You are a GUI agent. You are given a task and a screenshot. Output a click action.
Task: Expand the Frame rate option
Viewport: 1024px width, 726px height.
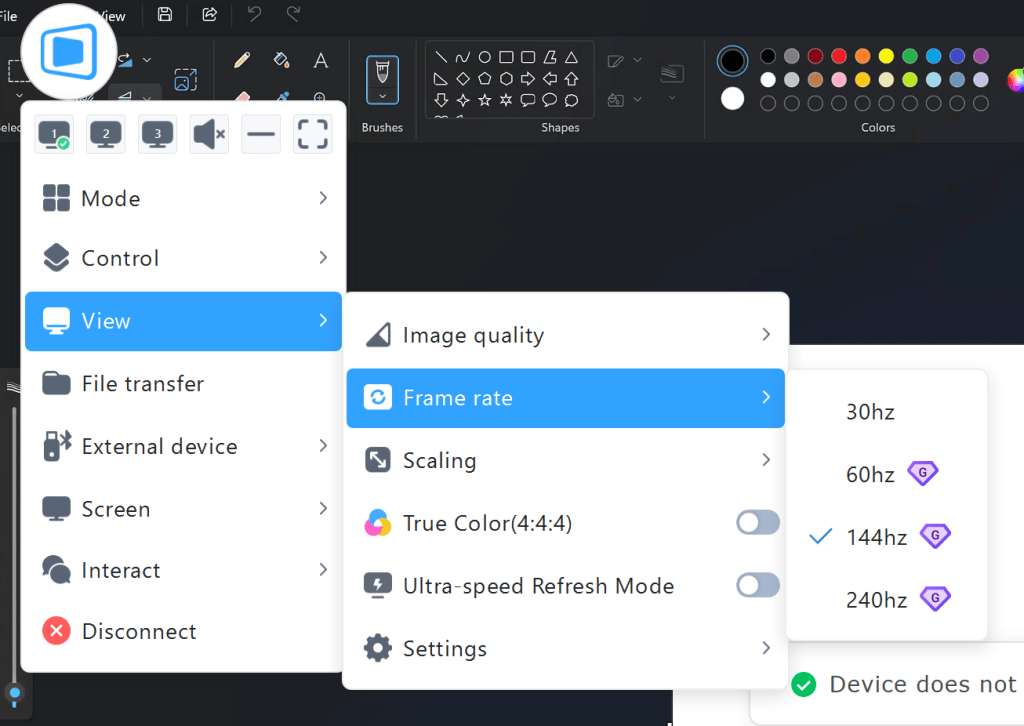coord(566,398)
